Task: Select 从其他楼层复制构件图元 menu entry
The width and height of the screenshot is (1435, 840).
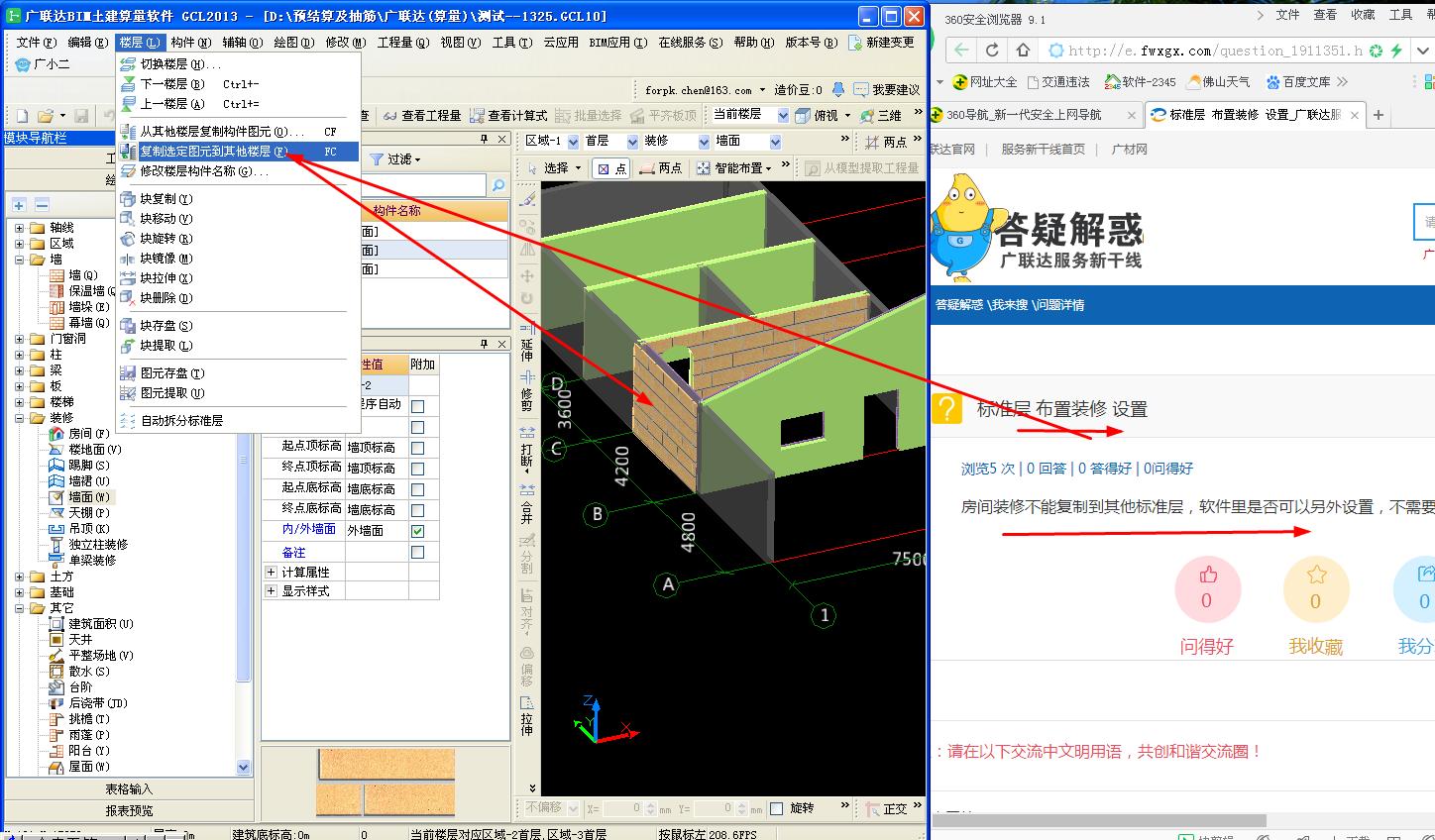Action: click(238, 132)
